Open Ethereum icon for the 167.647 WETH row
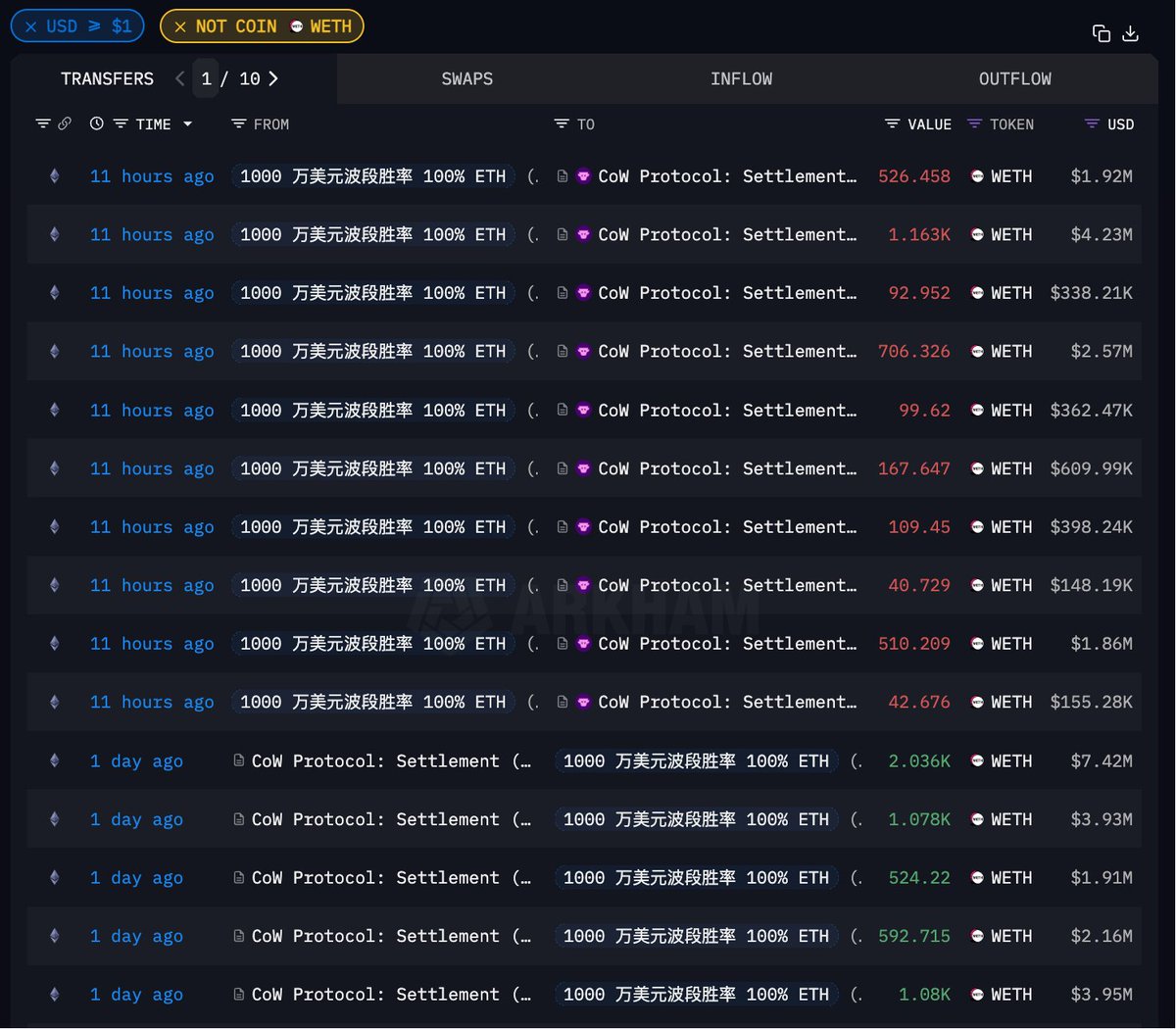 (54, 468)
